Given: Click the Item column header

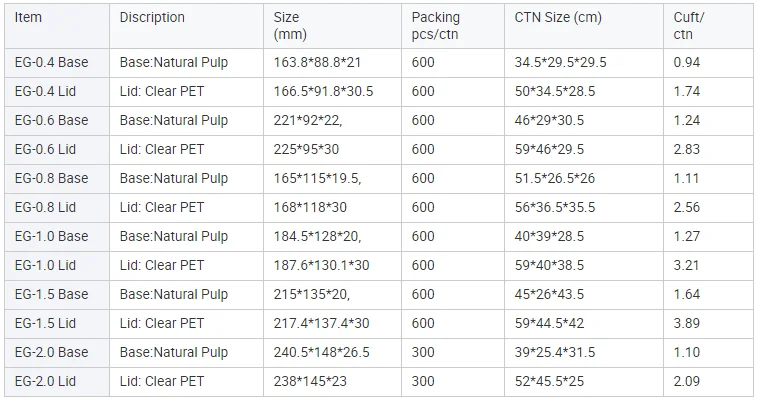Looking at the screenshot, I should point(28,17).
